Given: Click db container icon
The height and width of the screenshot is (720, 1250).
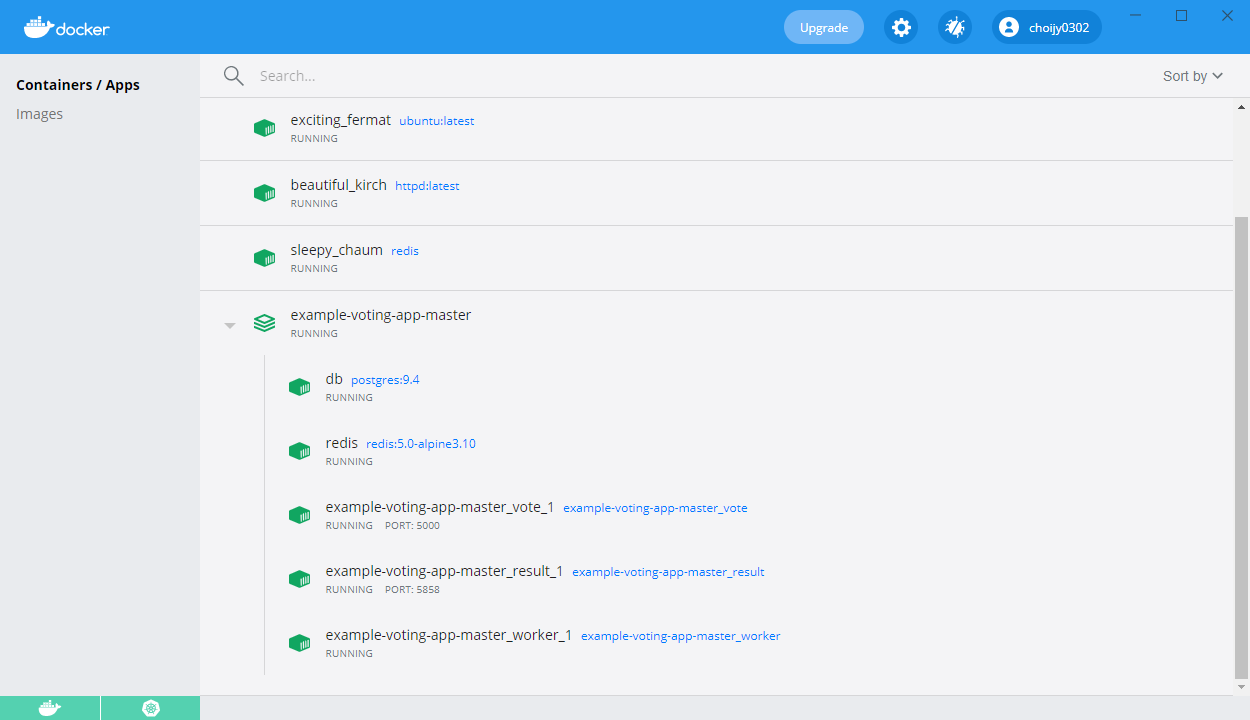Looking at the screenshot, I should [x=299, y=387].
